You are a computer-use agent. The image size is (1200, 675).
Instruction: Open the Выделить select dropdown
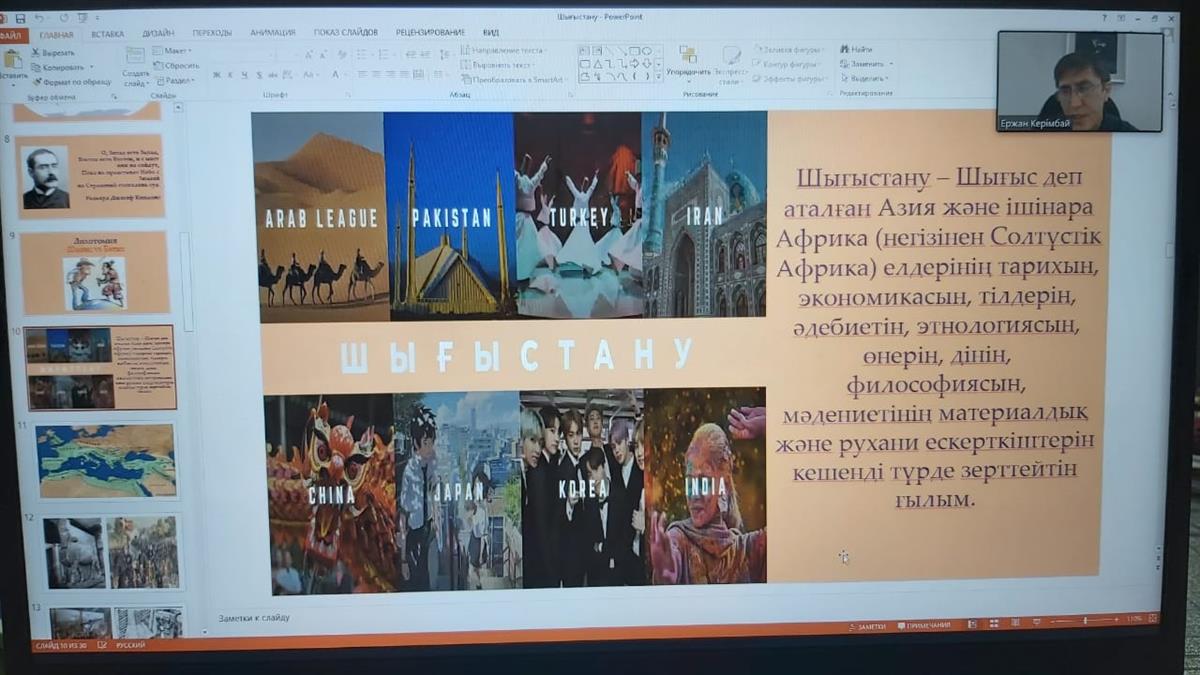point(867,78)
